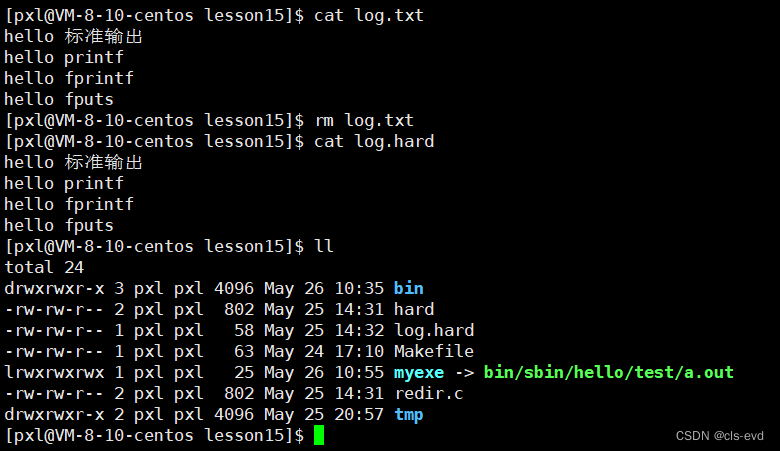Image resolution: width=780 pixels, height=451 pixels.
Task: Click the lrwxrwxrwx permission string
Action: click(54, 372)
